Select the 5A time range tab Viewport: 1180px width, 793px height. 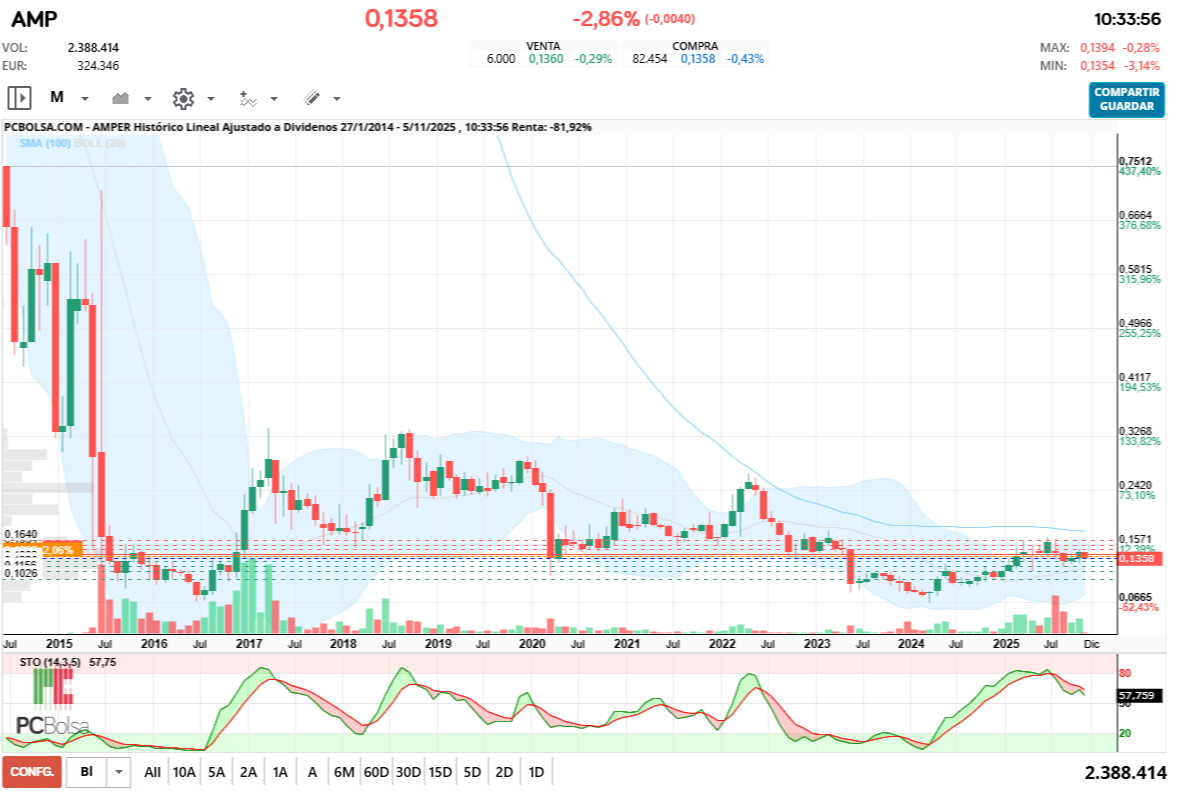(x=216, y=772)
